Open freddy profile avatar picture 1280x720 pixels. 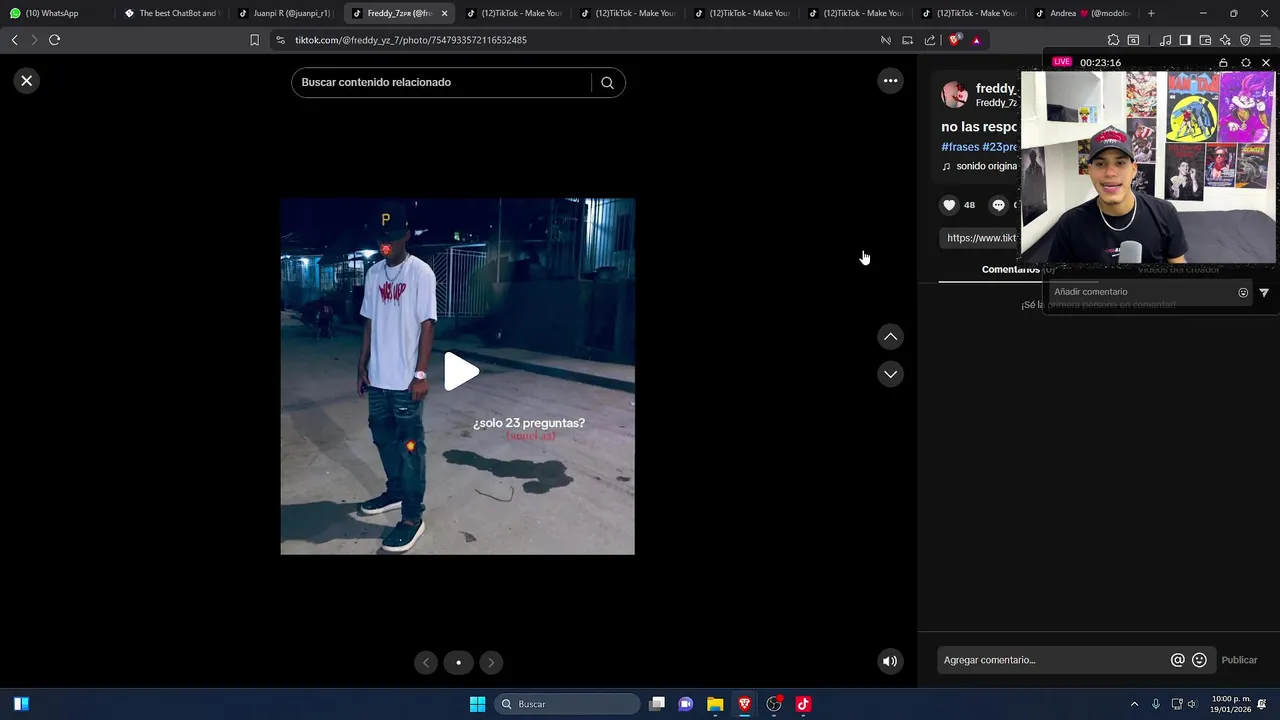pos(955,95)
